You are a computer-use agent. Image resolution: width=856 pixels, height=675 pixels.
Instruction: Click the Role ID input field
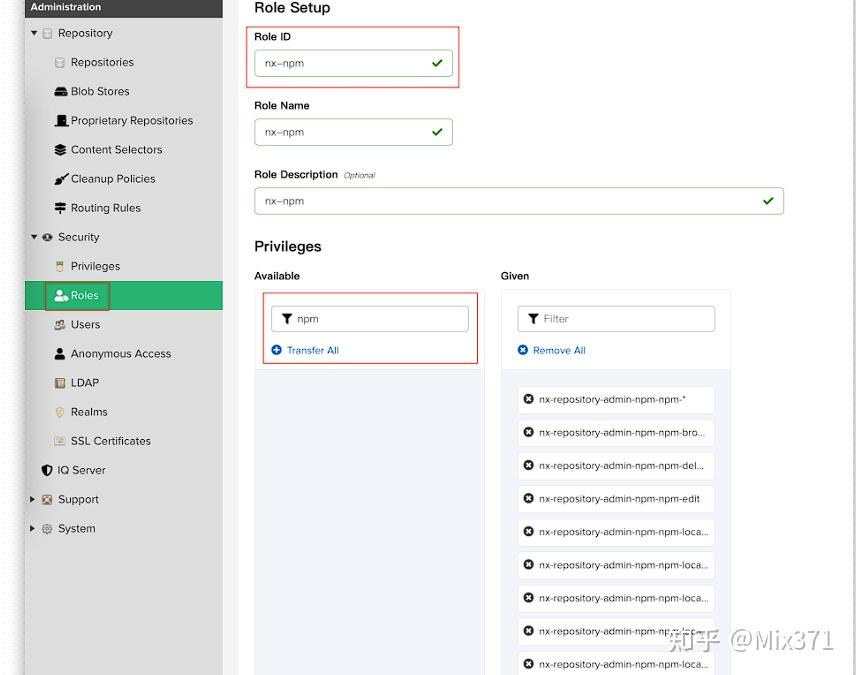pos(342,63)
